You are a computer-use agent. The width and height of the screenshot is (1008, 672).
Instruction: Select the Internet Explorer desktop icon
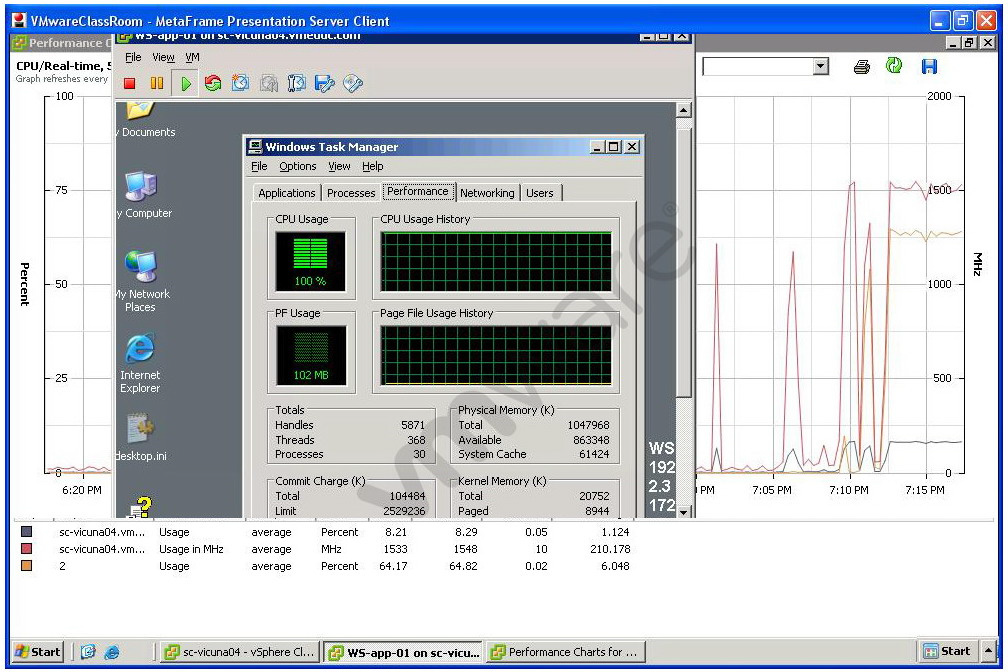click(x=140, y=363)
